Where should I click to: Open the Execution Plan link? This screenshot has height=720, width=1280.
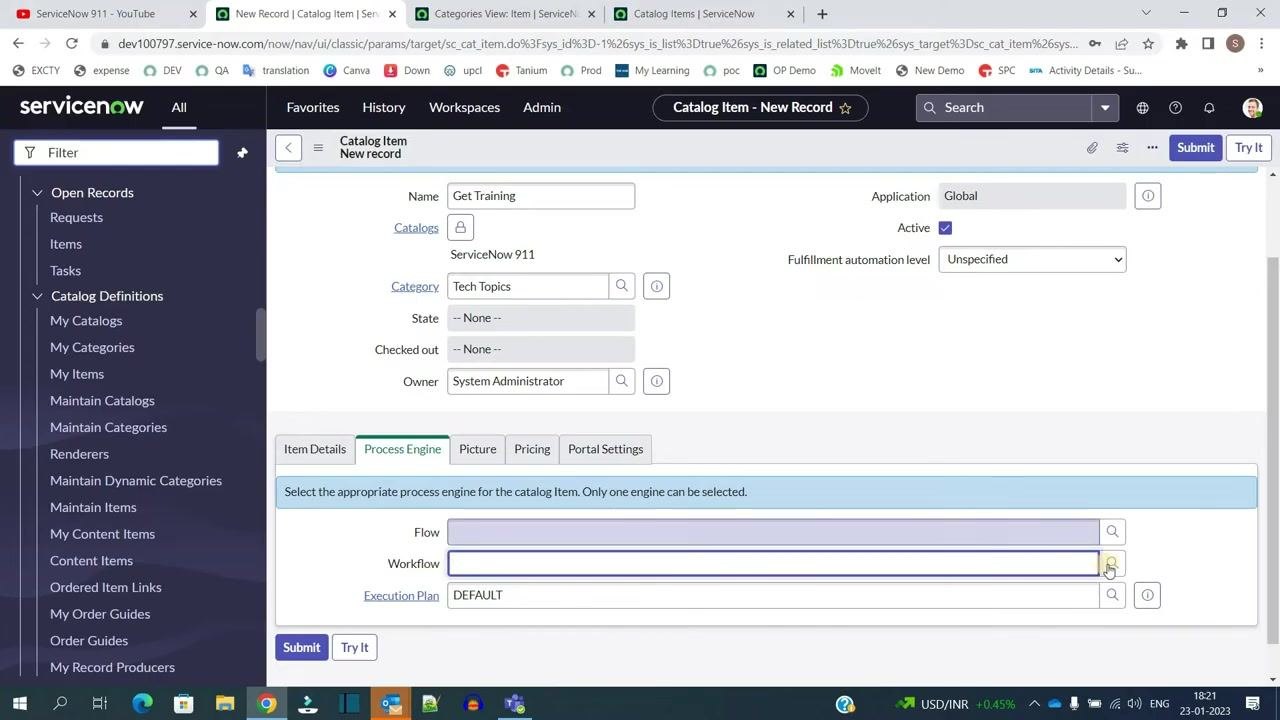401,596
